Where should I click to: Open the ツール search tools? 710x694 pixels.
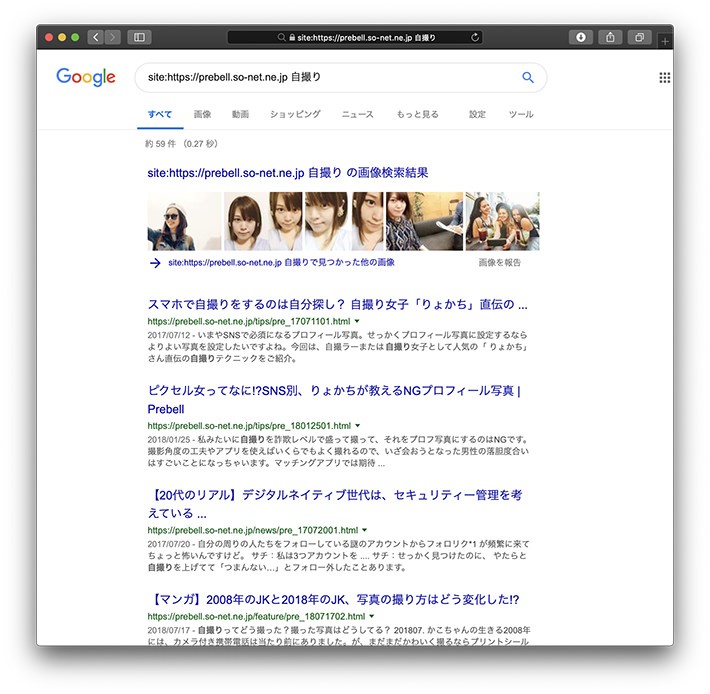click(521, 114)
